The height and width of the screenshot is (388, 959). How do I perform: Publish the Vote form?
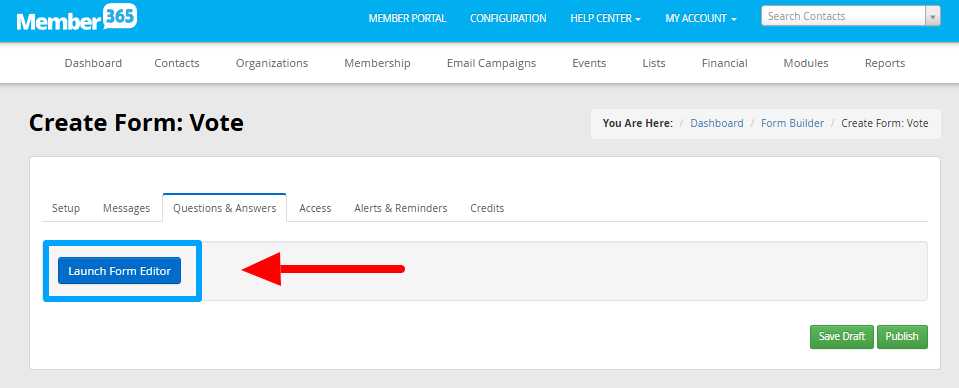point(902,337)
